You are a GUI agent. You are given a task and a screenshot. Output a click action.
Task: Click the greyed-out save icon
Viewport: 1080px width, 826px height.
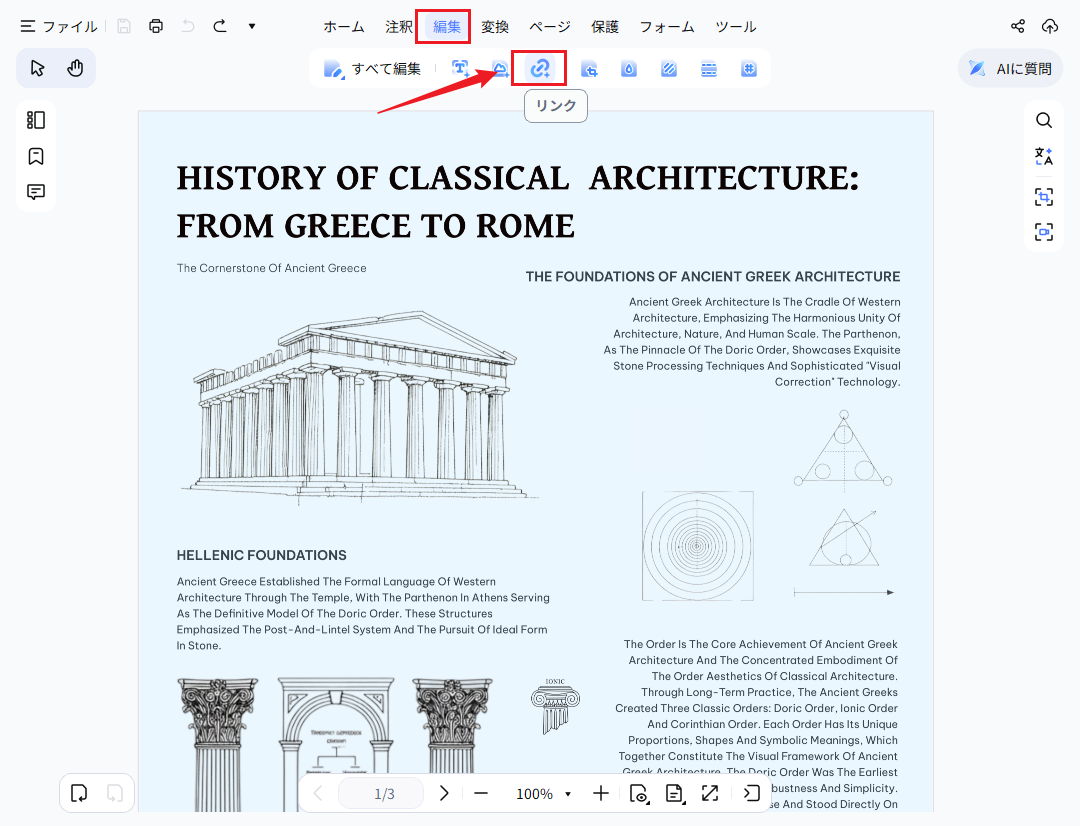click(x=124, y=26)
